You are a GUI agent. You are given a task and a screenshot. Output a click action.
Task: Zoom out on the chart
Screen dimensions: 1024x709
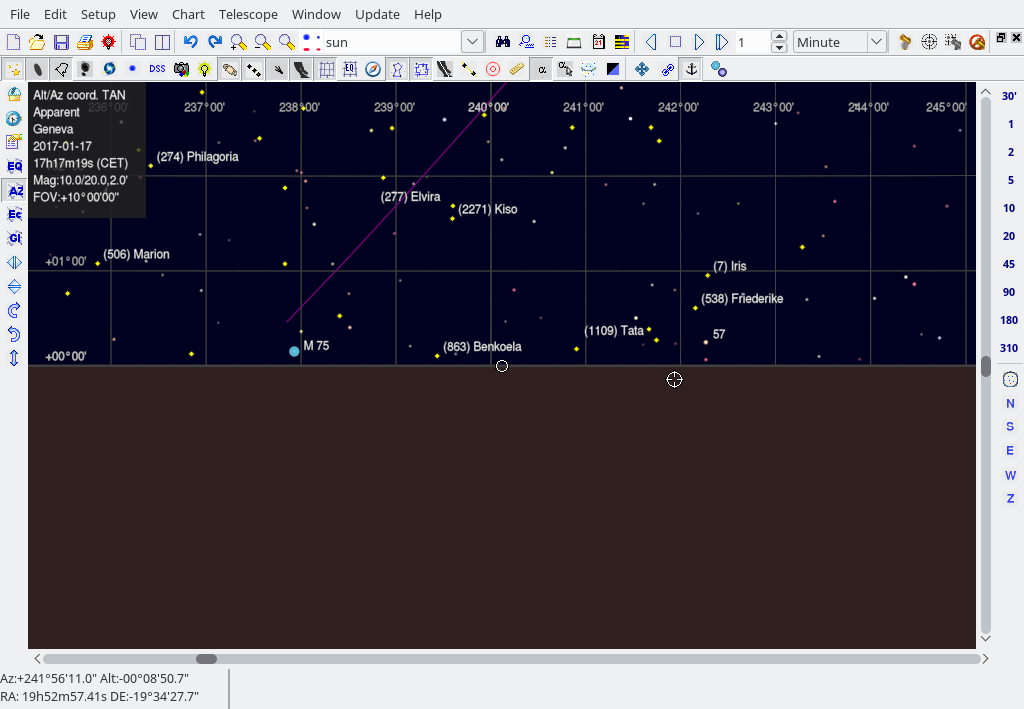coord(263,42)
